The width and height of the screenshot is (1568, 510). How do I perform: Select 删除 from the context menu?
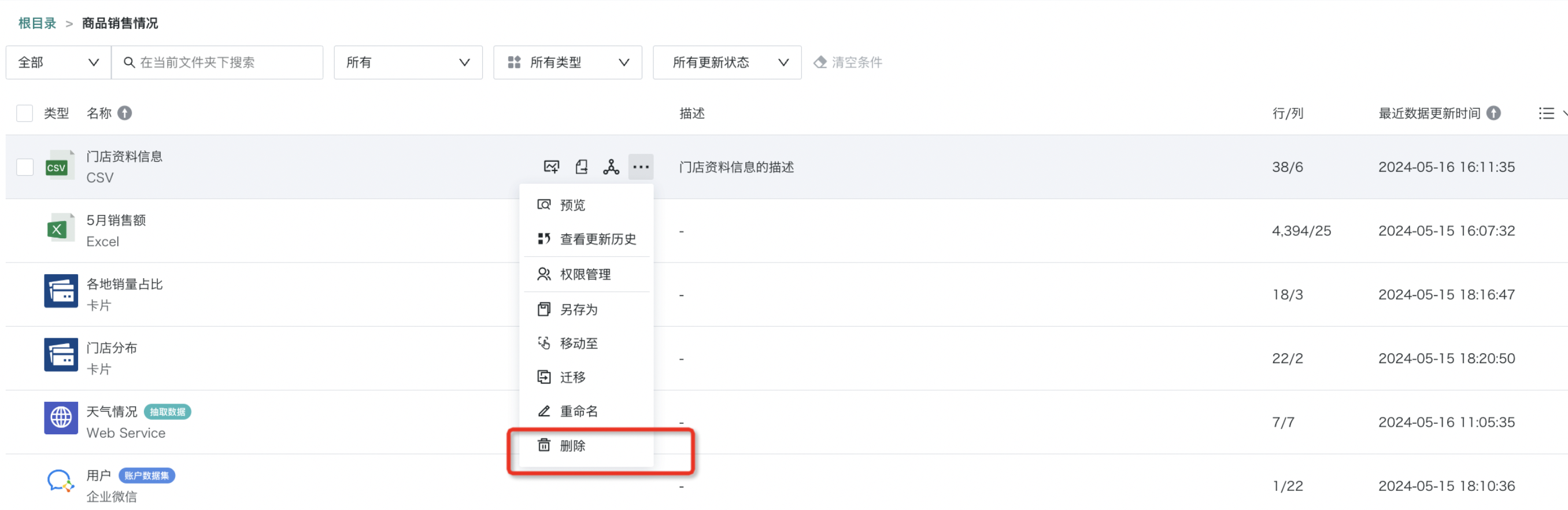572,445
